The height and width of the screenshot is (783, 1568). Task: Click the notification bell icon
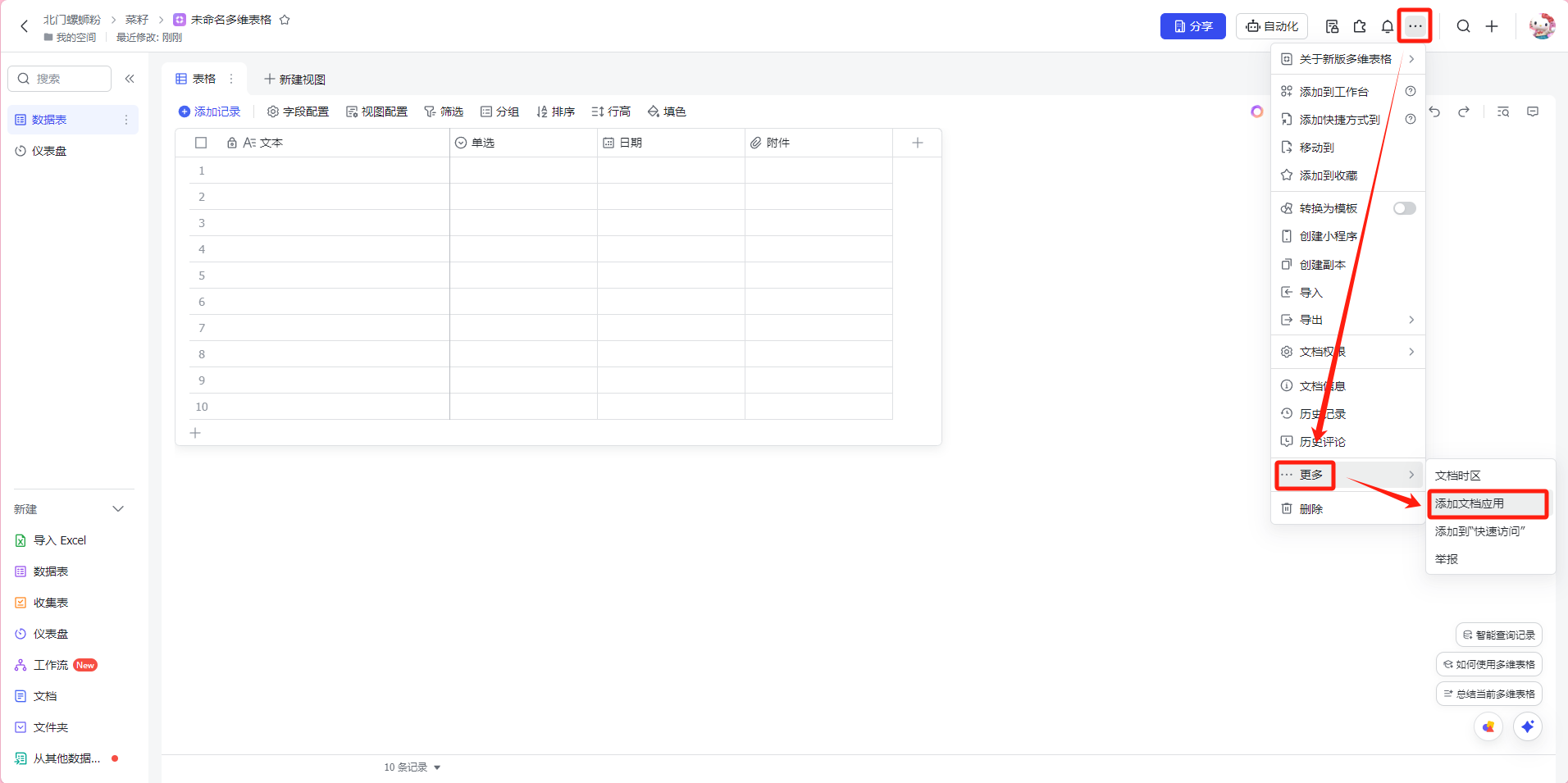coord(1387,26)
